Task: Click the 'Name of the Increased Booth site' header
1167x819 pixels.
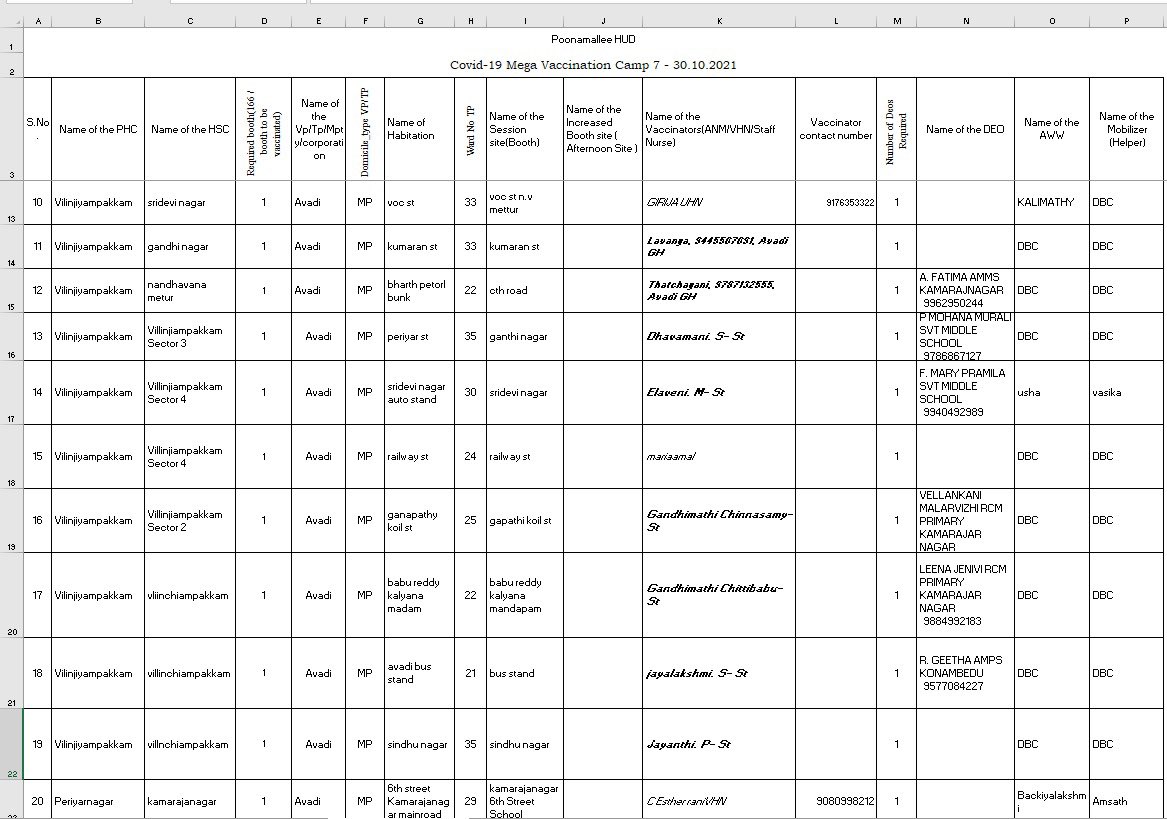Action: (603, 129)
